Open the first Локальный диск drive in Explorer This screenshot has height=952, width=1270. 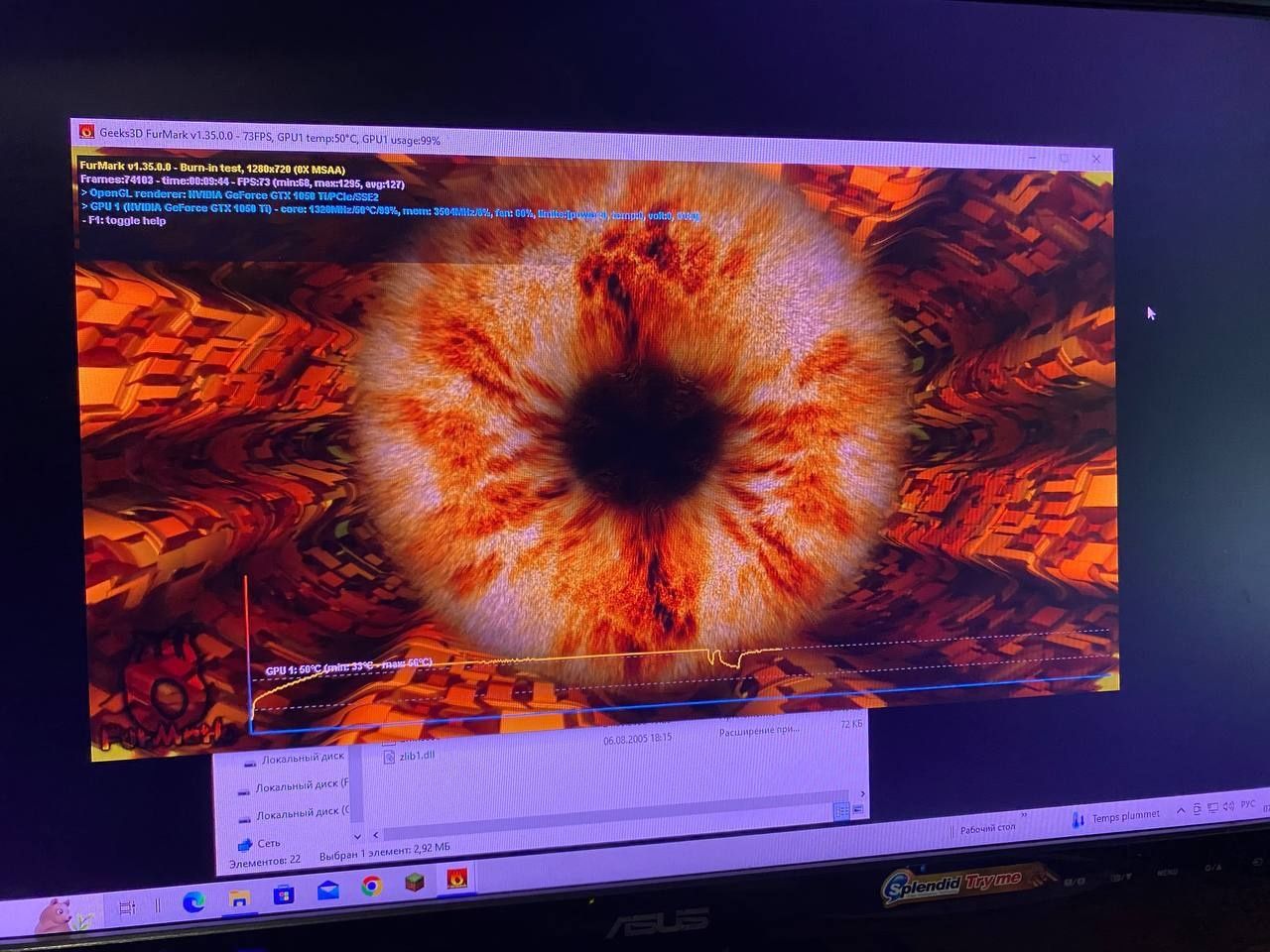pos(293,760)
